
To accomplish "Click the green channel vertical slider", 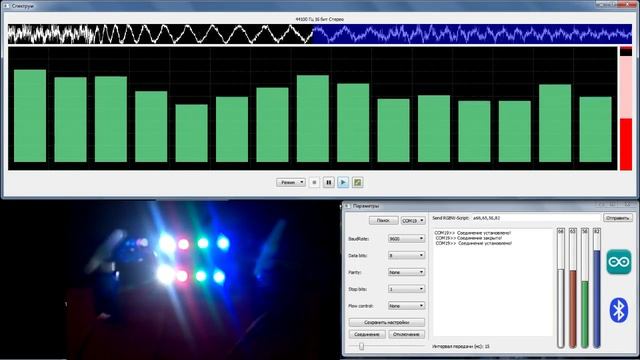I will point(585,288).
